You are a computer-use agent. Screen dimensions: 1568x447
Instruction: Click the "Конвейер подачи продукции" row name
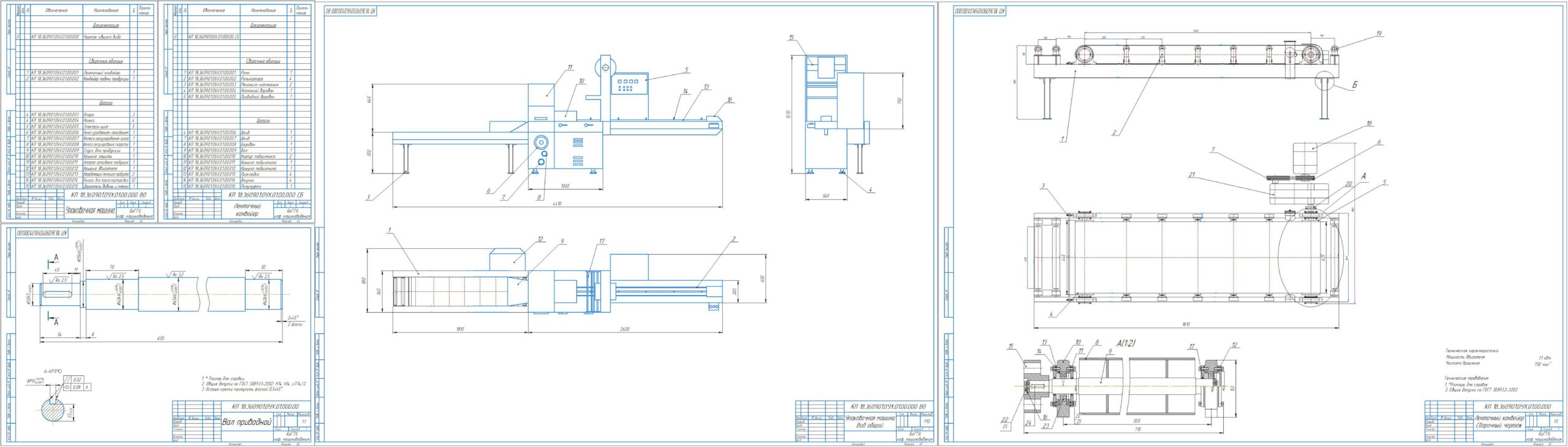tap(106, 79)
